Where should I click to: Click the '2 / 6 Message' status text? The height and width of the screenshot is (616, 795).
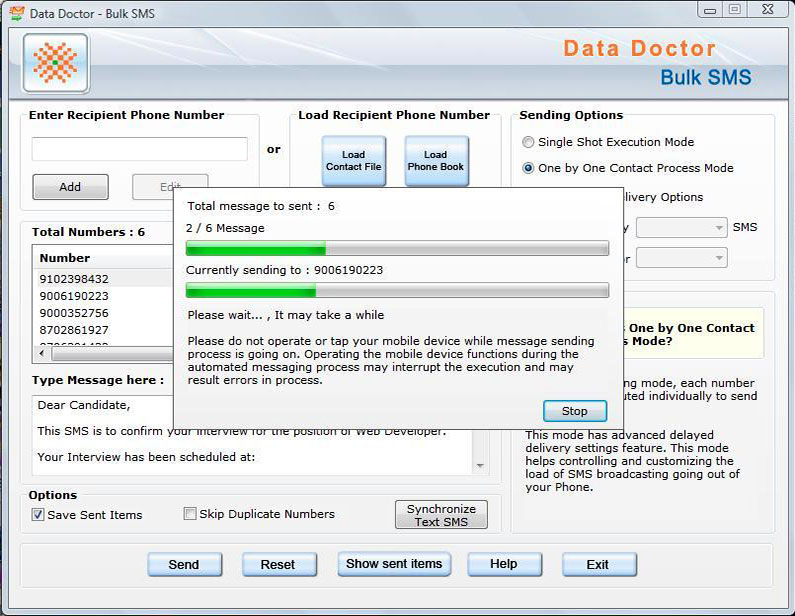(225, 228)
